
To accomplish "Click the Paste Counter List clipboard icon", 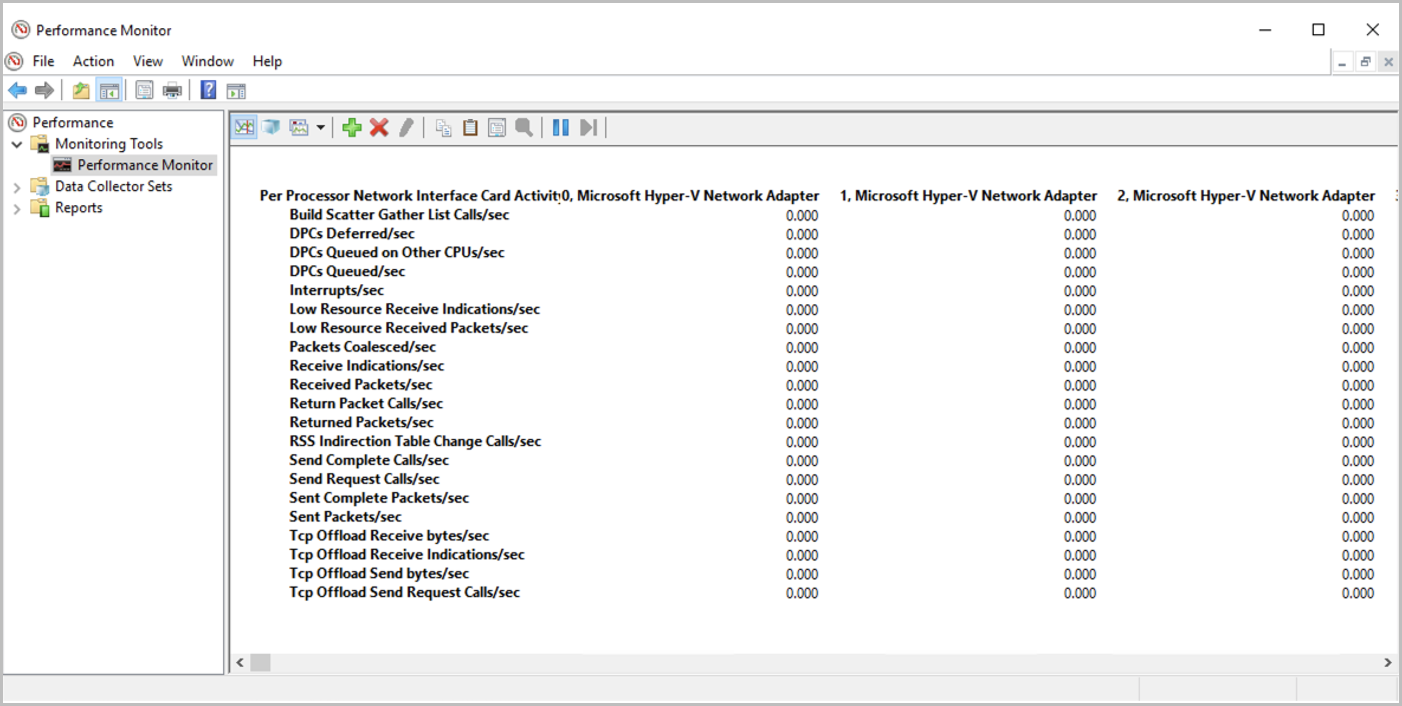I will (x=470, y=128).
